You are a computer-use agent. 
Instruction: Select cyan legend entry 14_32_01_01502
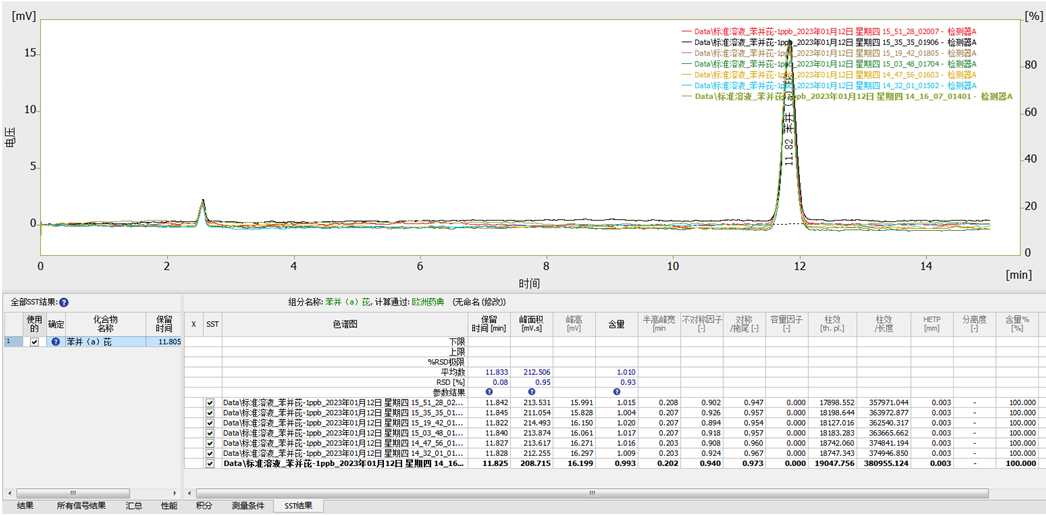point(829,86)
